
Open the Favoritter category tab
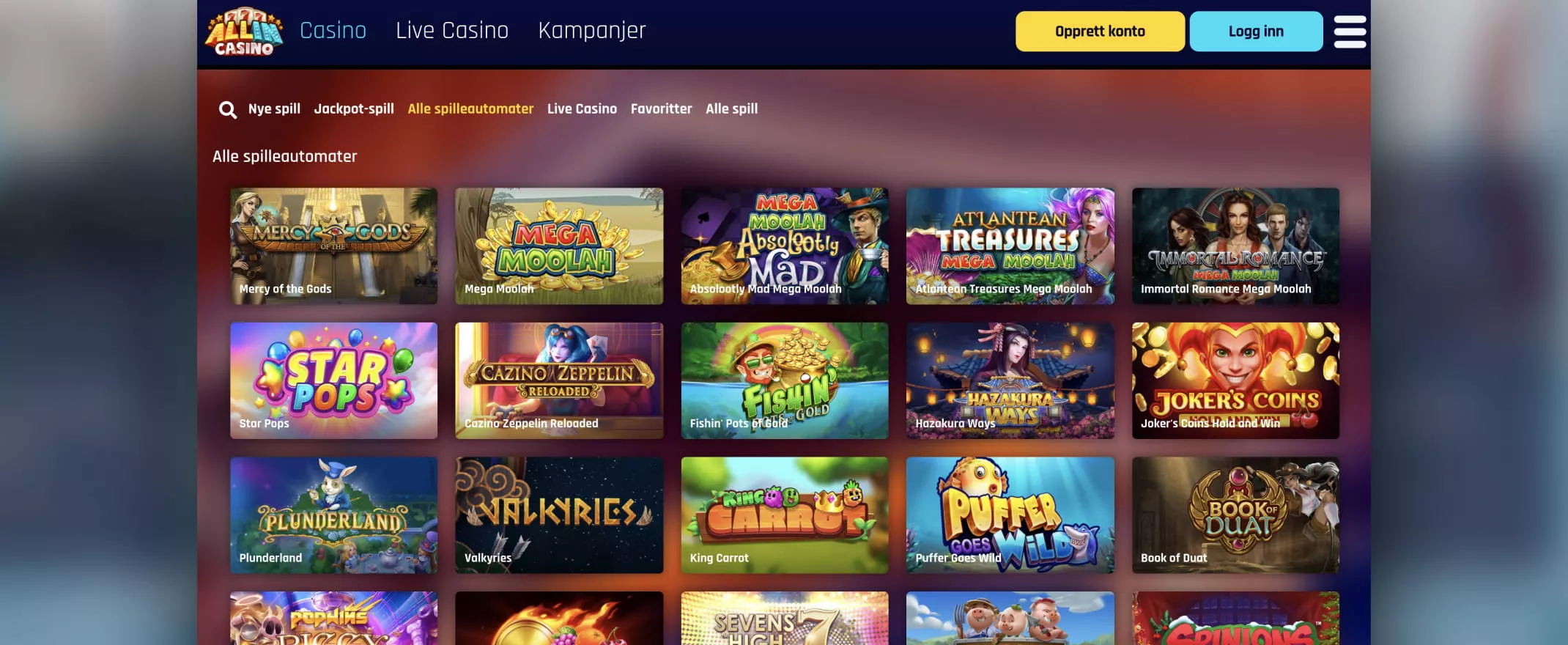[x=661, y=108]
